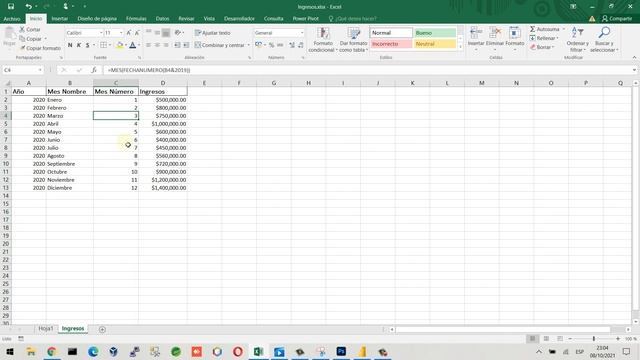Copy formatting with Copiar formato

pyautogui.click(x=40, y=48)
